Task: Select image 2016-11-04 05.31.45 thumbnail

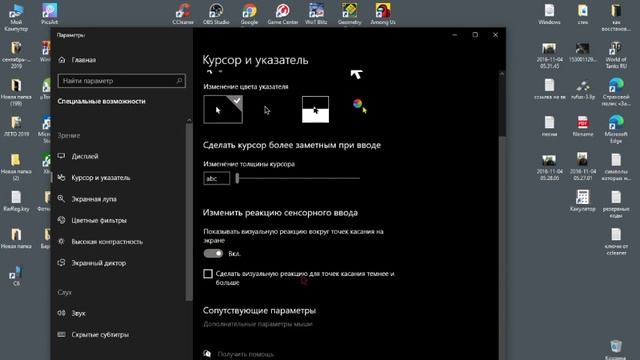Action: click(549, 55)
